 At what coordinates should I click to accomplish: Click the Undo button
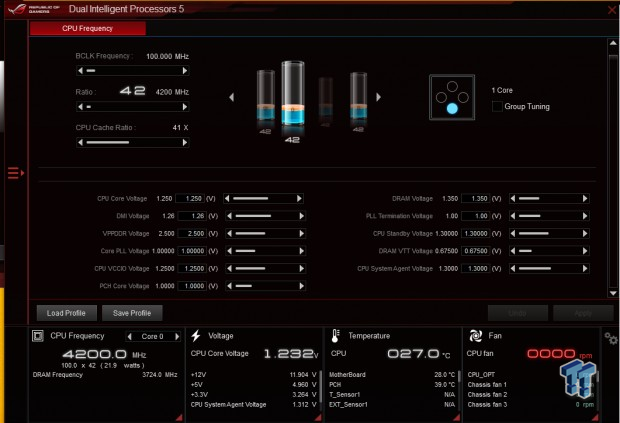(x=518, y=313)
